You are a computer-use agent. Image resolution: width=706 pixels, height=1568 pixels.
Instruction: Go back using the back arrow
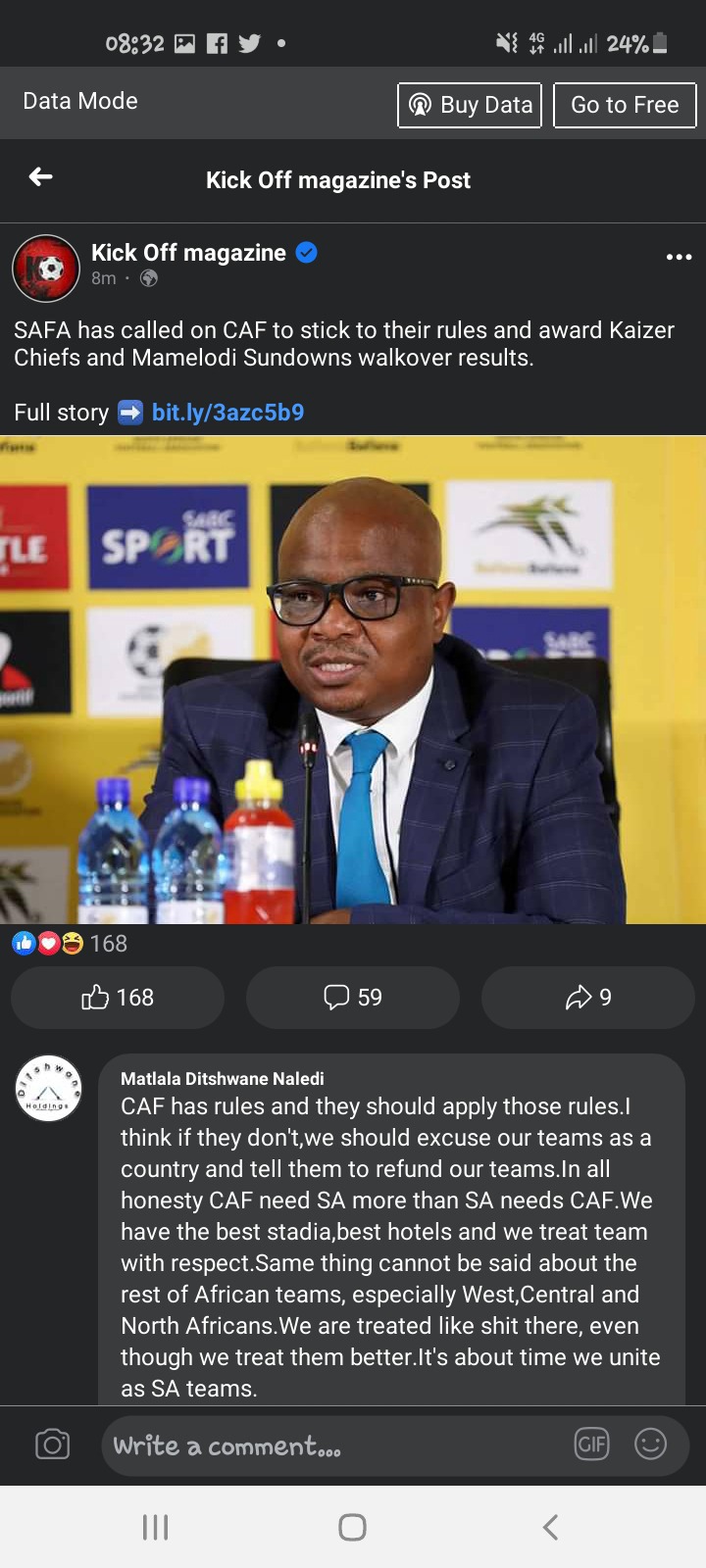(40, 176)
